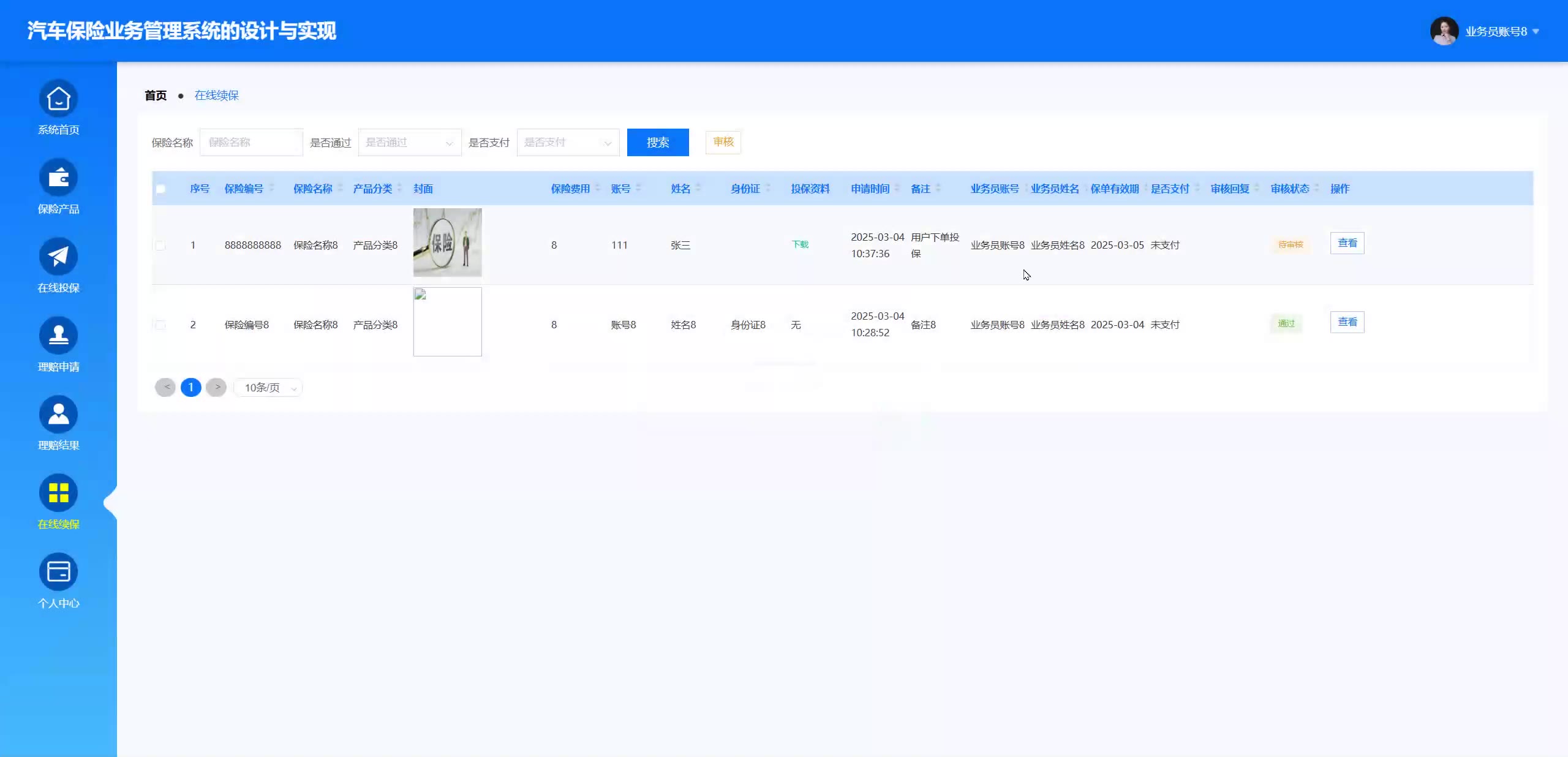Image resolution: width=1568 pixels, height=757 pixels.
Task: Expand the 是否通过 dropdown
Action: tap(409, 143)
